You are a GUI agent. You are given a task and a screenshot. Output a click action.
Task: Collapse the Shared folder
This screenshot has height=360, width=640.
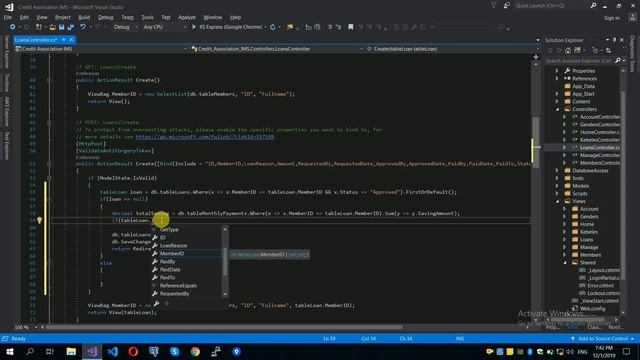tap(565, 262)
